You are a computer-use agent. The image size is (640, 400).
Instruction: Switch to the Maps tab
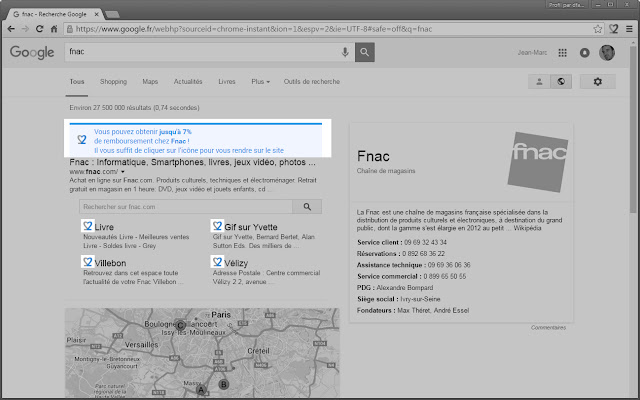point(150,82)
